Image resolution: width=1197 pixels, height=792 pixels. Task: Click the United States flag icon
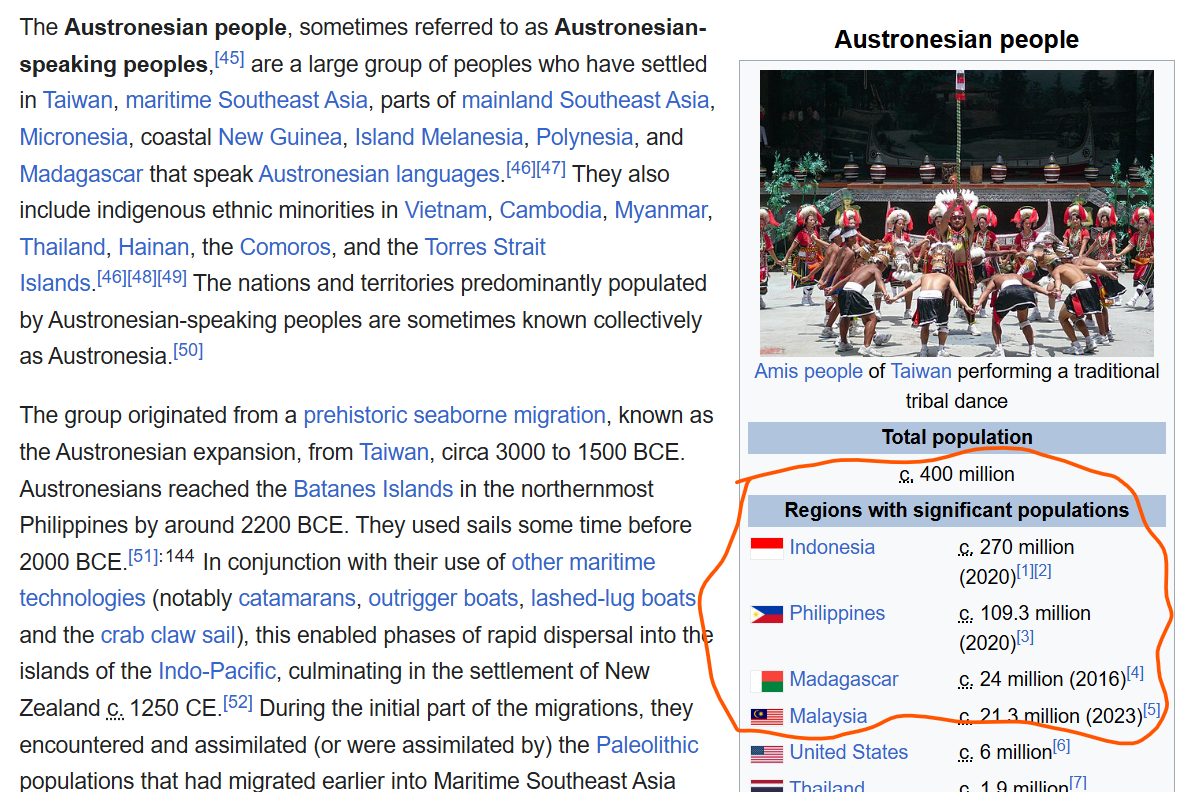(x=767, y=753)
